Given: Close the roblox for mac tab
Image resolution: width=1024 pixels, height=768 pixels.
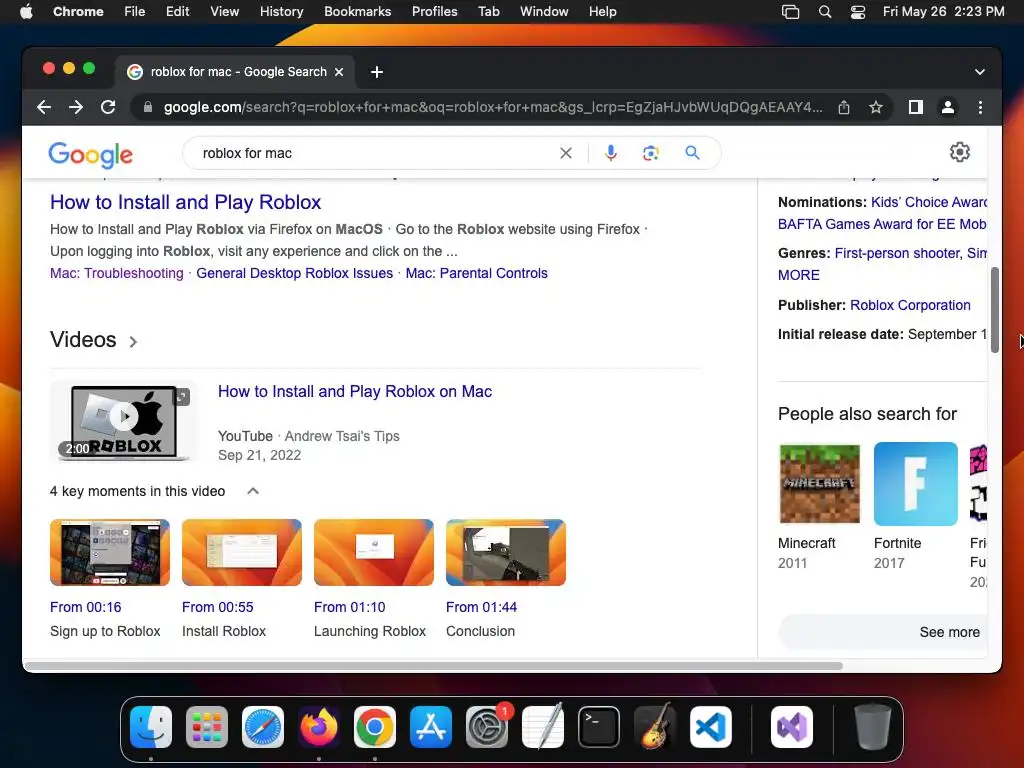Looking at the screenshot, I should coord(339,72).
